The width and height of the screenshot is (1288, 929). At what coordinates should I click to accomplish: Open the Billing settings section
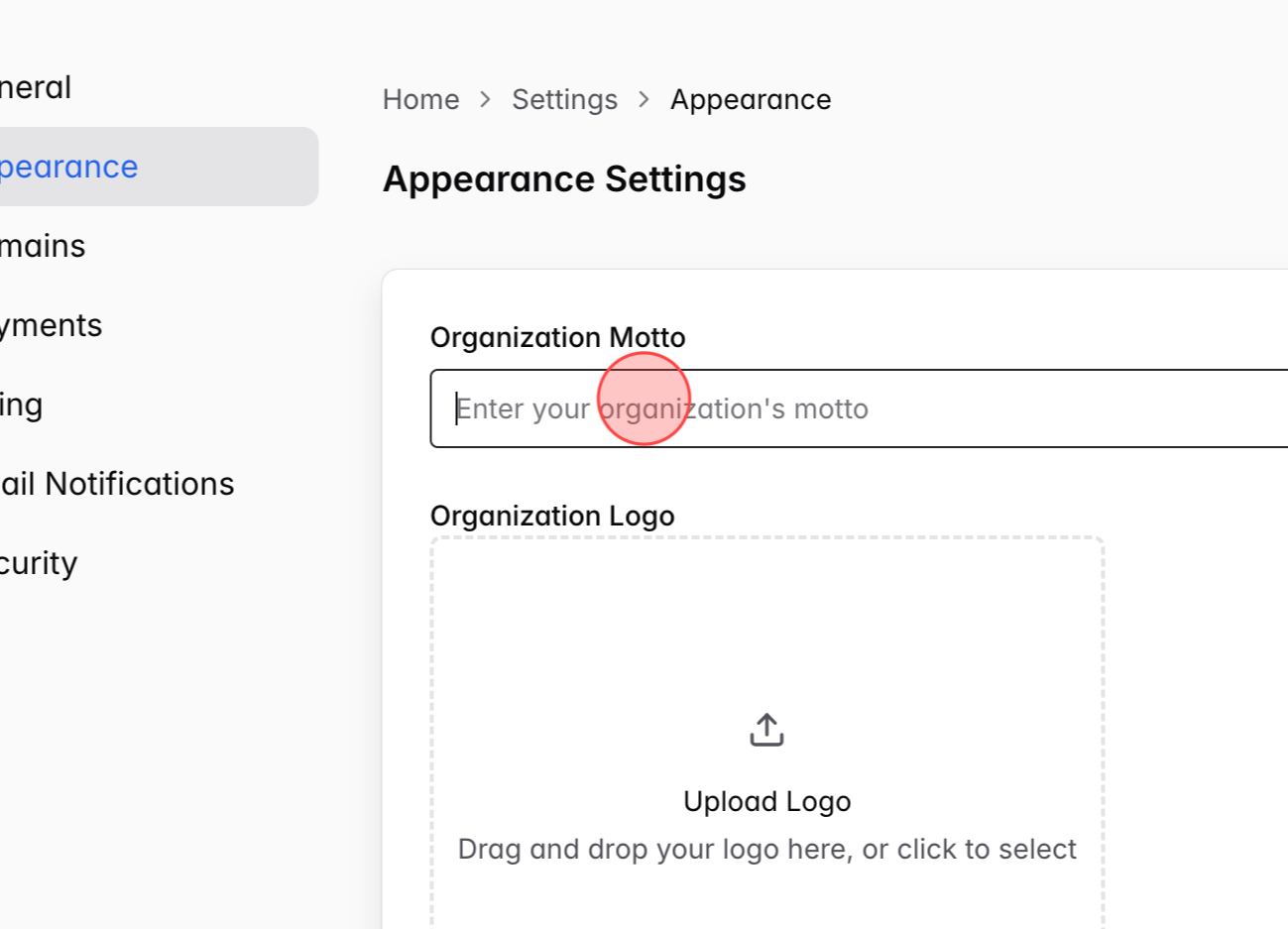click(21, 404)
